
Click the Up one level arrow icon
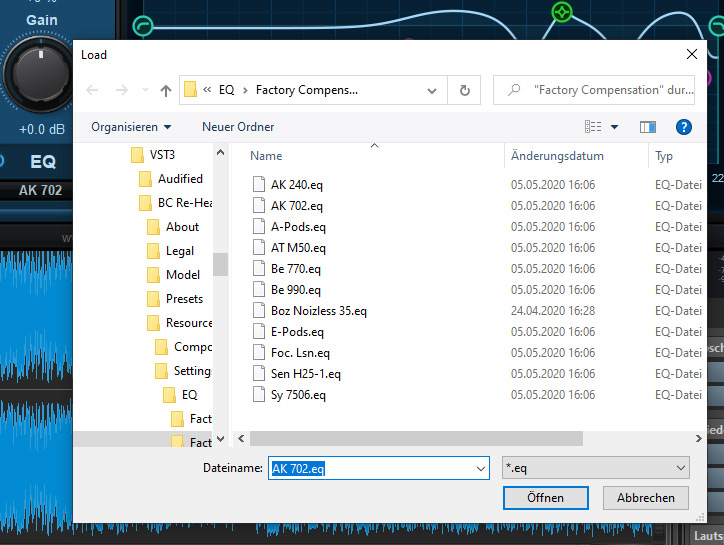point(166,90)
